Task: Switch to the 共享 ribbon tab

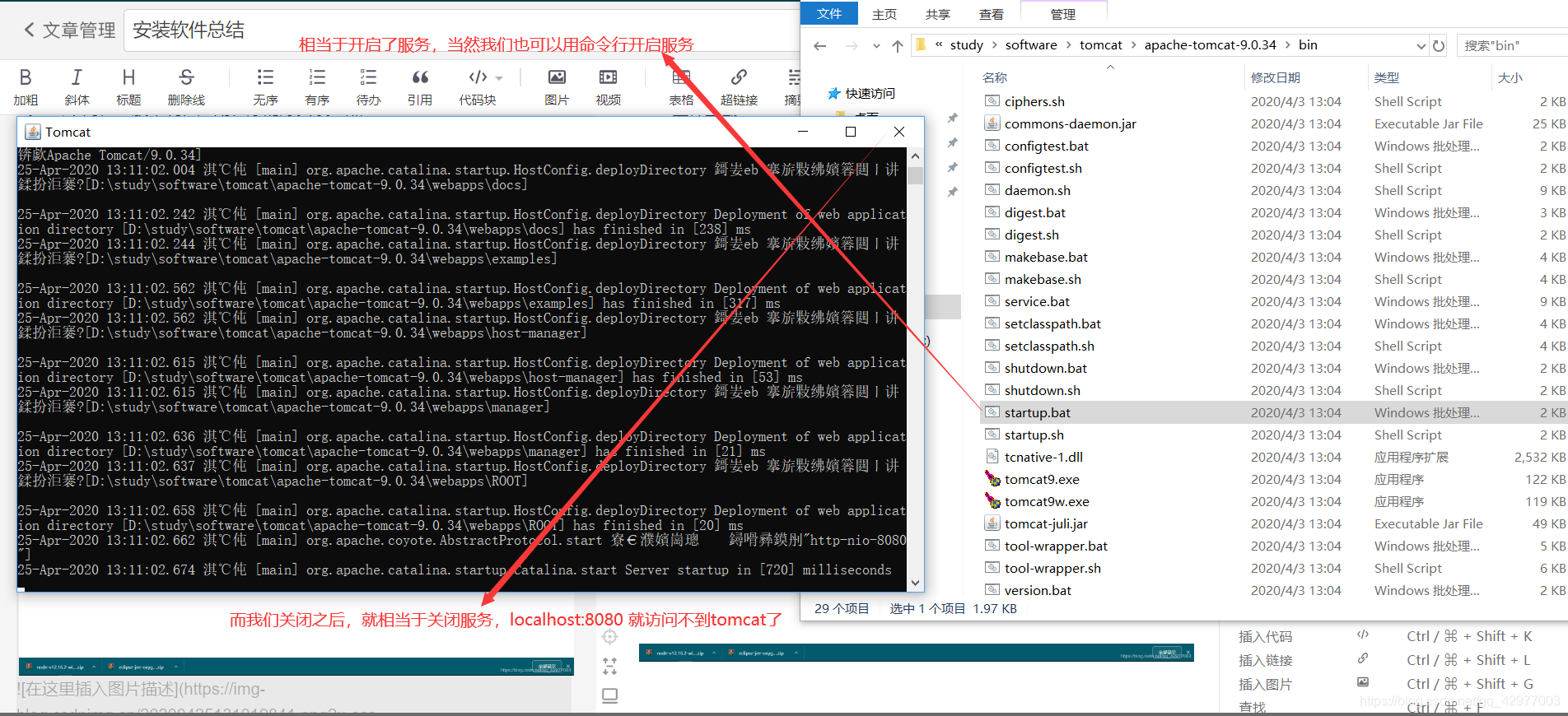Action: pyautogui.click(x=937, y=14)
